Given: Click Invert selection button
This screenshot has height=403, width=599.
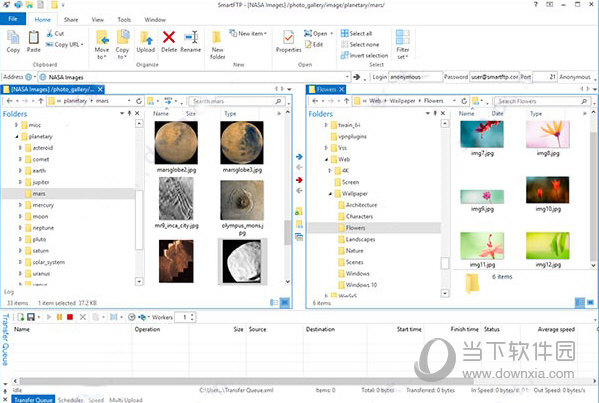Looking at the screenshot, I should click(364, 55).
